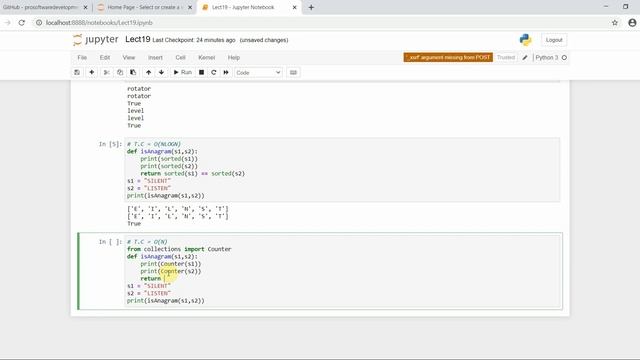Click the Python 3 kernel idle indicator circle
This screenshot has width=640, height=360.
[x=564, y=58]
